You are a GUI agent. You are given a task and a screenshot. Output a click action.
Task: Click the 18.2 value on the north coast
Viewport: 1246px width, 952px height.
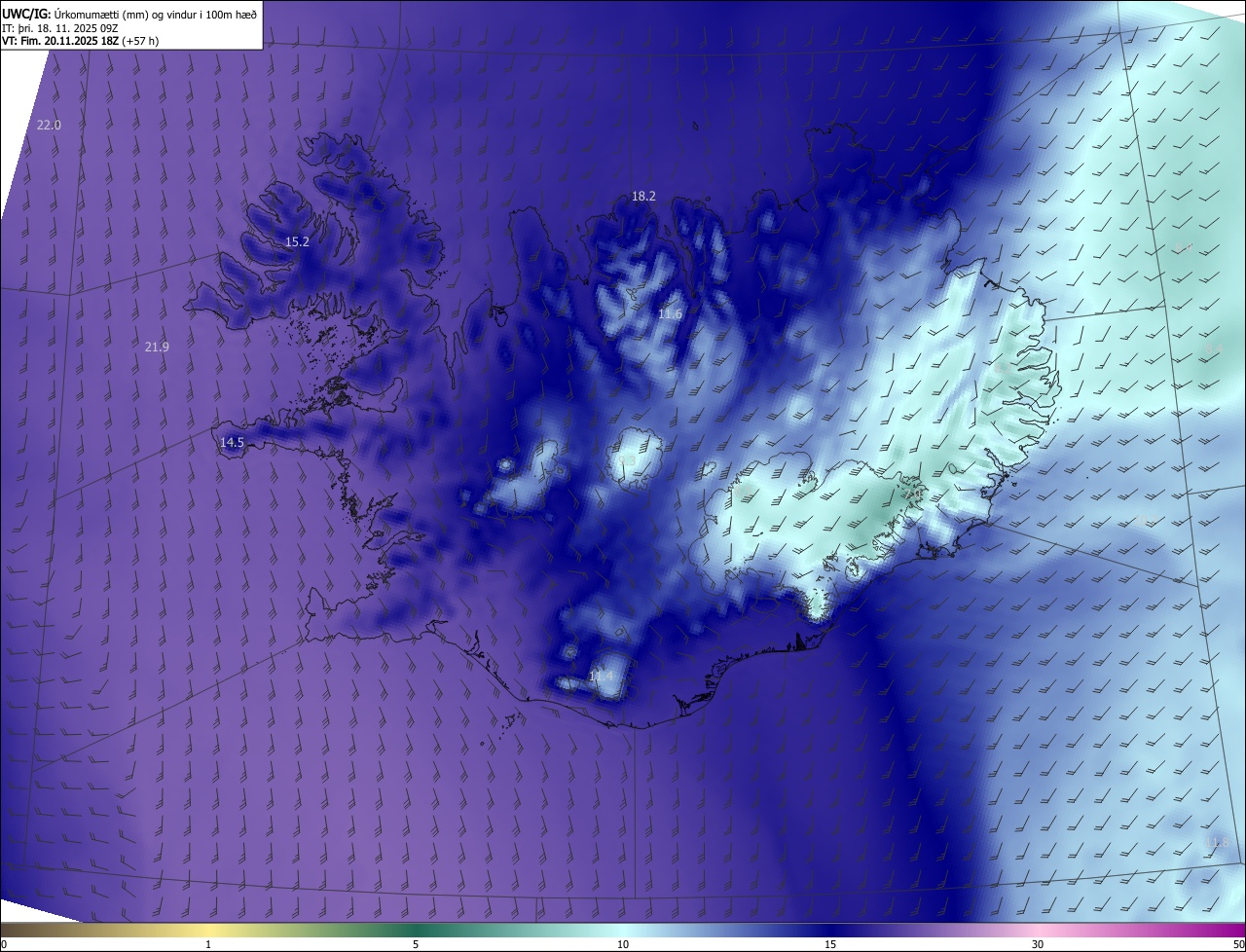pos(643,196)
